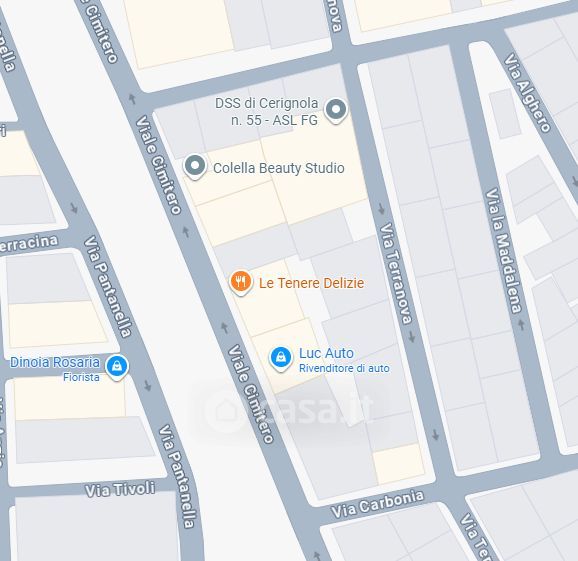Select the Via la Maddalena street label
The image size is (578, 561).
point(503,251)
